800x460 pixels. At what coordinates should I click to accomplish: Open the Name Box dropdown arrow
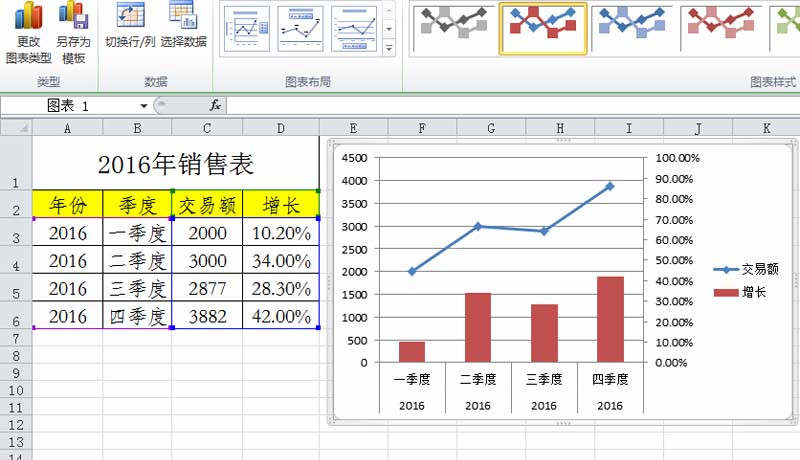(144, 106)
